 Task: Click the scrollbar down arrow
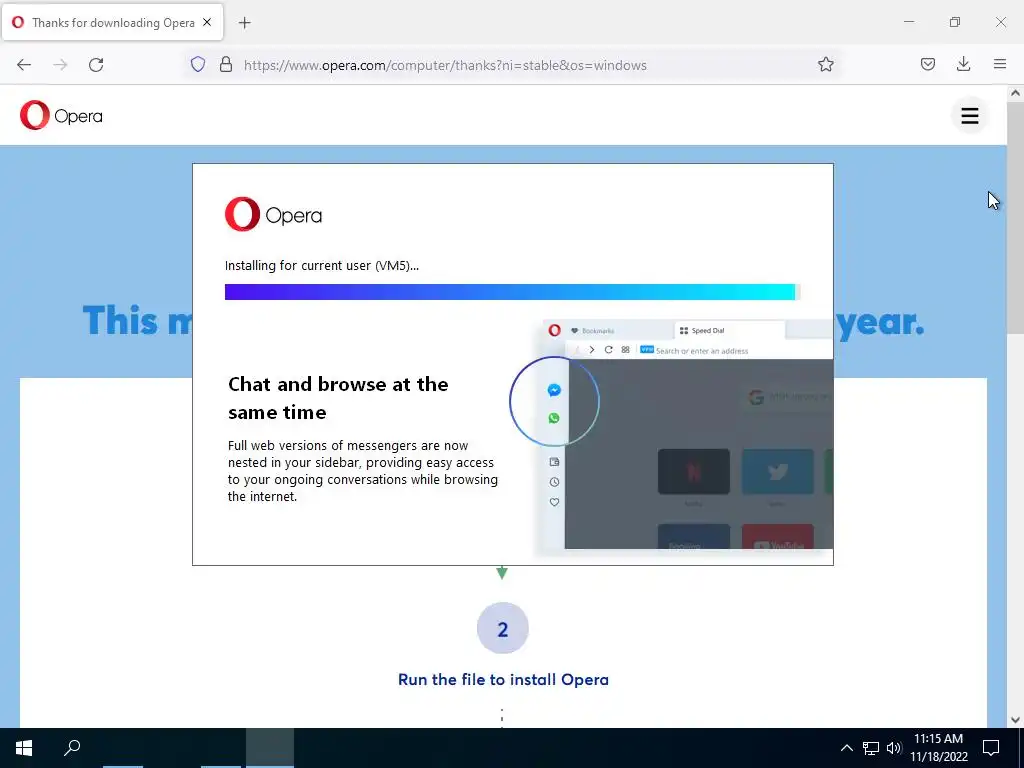click(1015, 720)
